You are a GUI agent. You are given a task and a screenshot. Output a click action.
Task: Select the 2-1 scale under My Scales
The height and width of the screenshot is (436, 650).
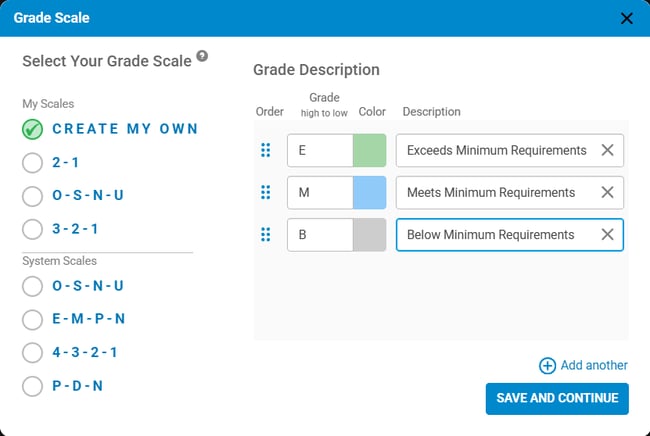[x=32, y=162]
